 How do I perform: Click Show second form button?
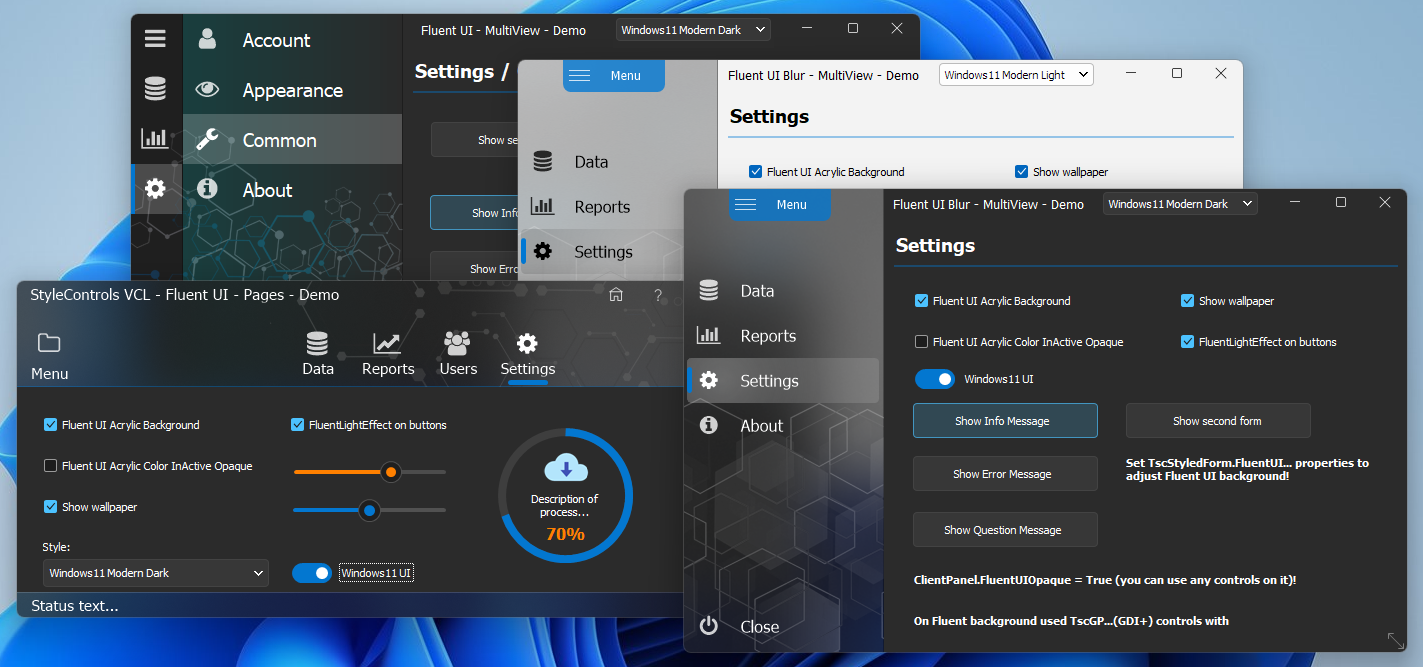(1218, 421)
